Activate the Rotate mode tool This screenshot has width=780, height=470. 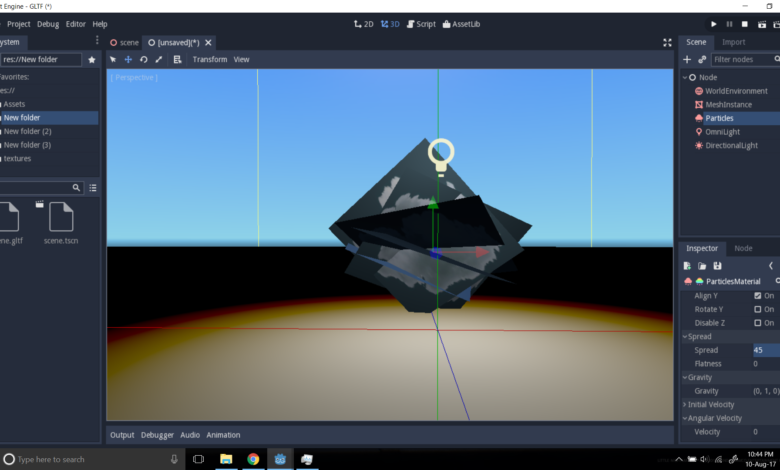click(x=143, y=60)
